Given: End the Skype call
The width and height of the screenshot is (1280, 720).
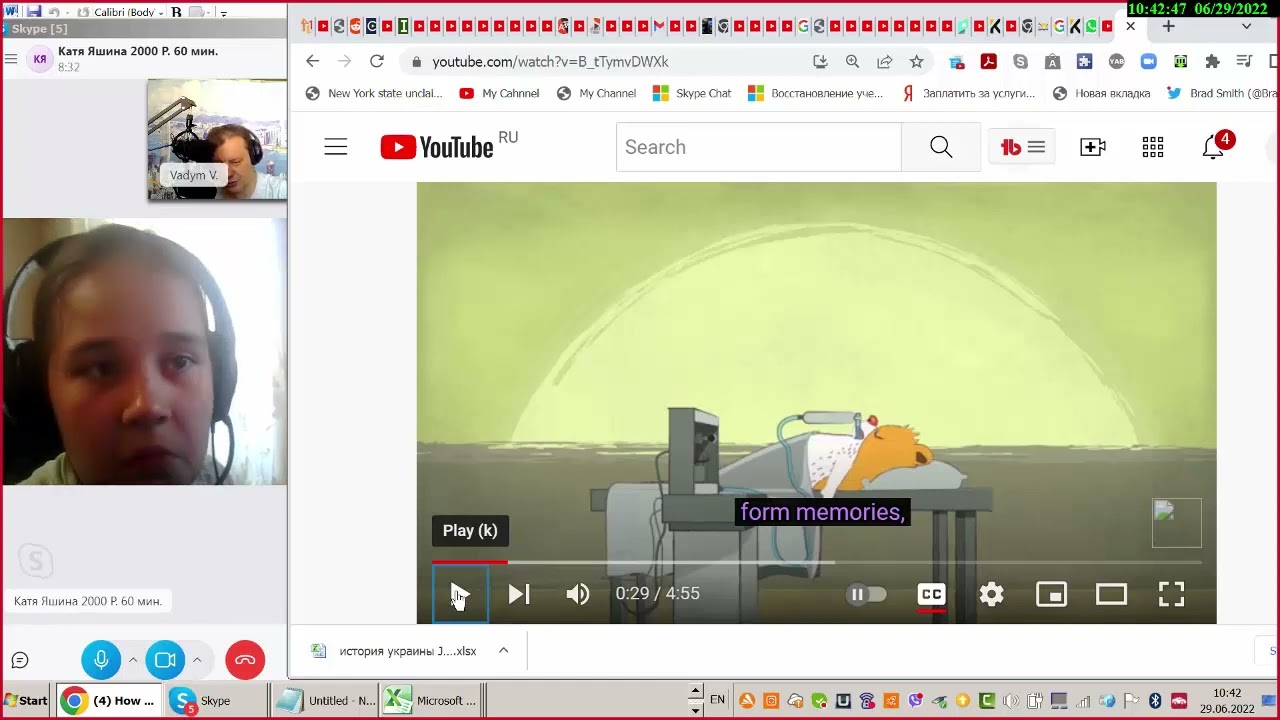Looking at the screenshot, I should (245, 660).
